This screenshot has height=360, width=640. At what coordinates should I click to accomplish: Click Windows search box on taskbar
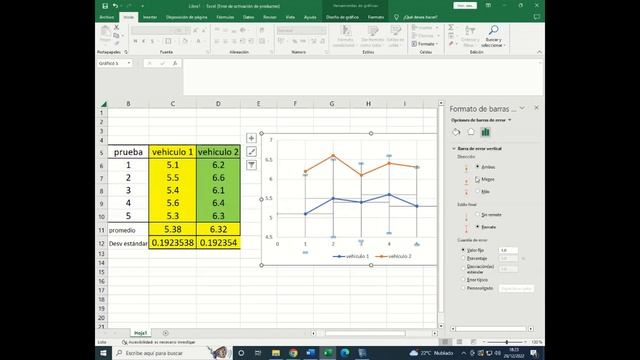tap(173, 353)
